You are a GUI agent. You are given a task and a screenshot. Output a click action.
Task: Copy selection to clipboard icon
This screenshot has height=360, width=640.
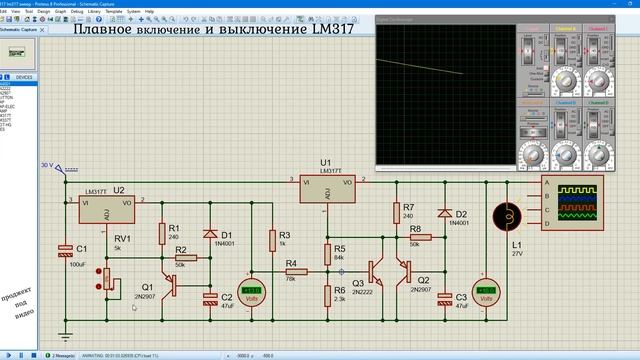pyautogui.click(x=212, y=19)
